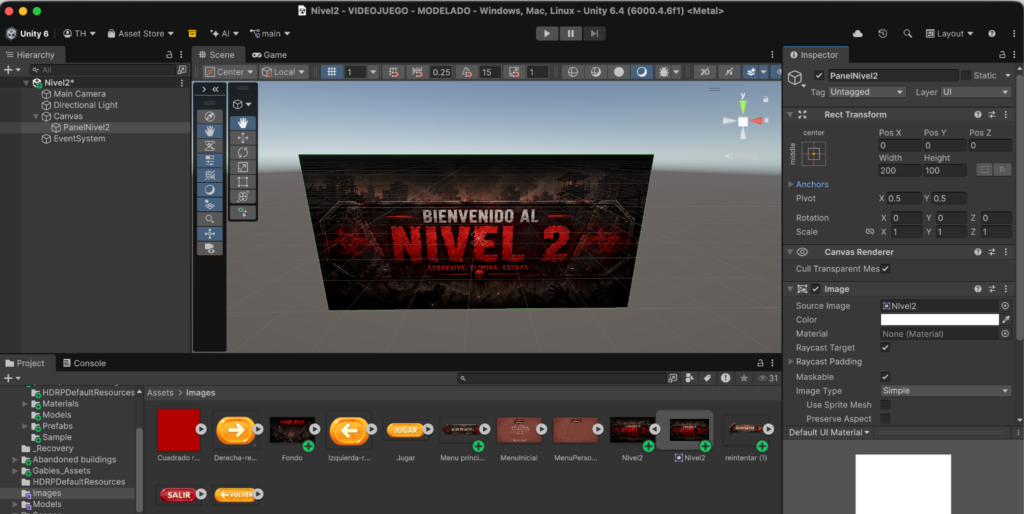Click the Project panel search field
The height and width of the screenshot is (514, 1024).
[562, 378]
